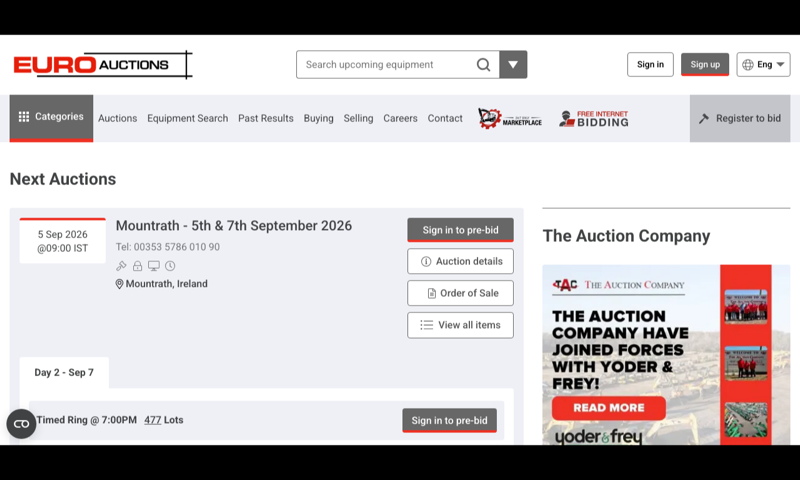Click the Euro Auctions logo
Image resolution: width=800 pixels, height=480 pixels.
(x=103, y=65)
